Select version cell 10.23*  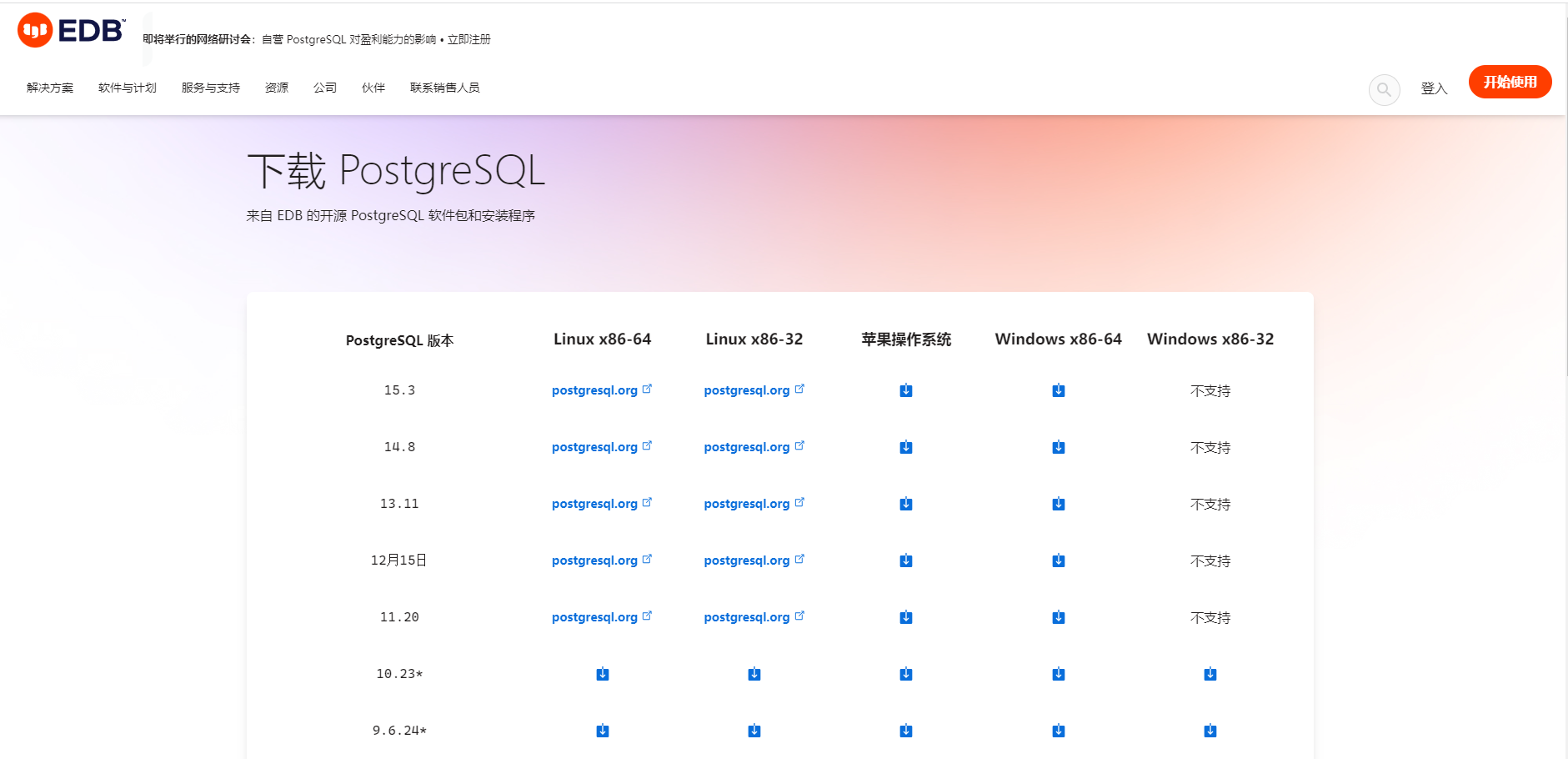pyautogui.click(x=399, y=674)
